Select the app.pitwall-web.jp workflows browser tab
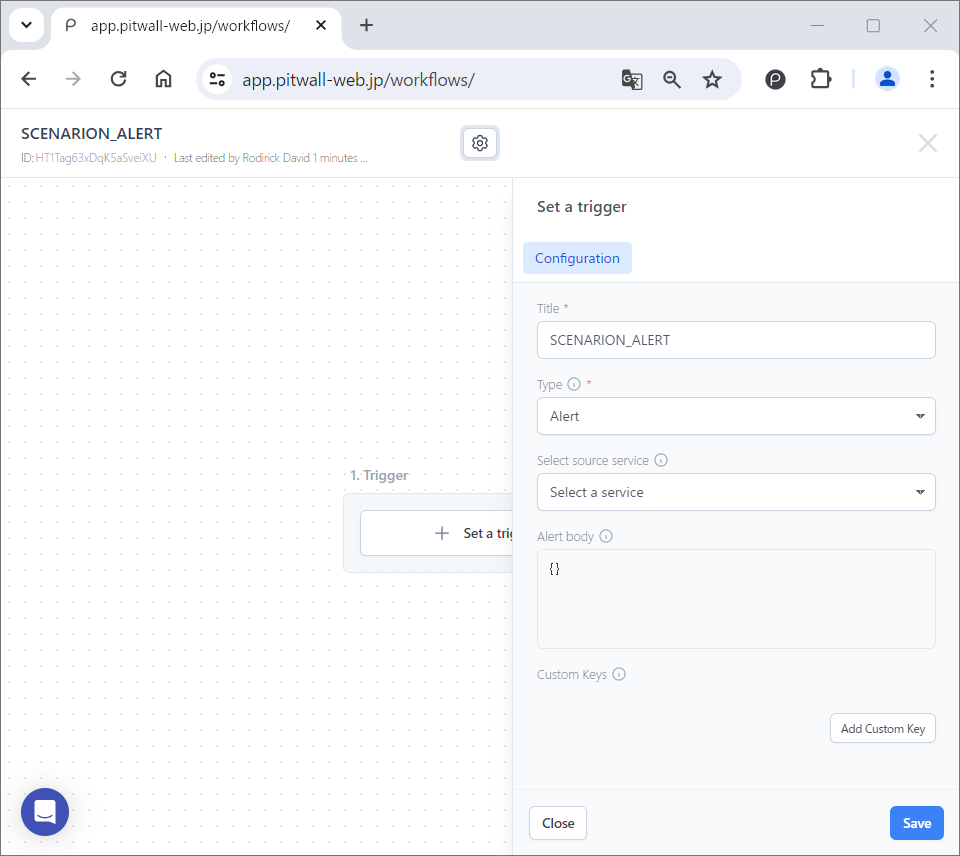This screenshot has height=856, width=960. point(190,26)
